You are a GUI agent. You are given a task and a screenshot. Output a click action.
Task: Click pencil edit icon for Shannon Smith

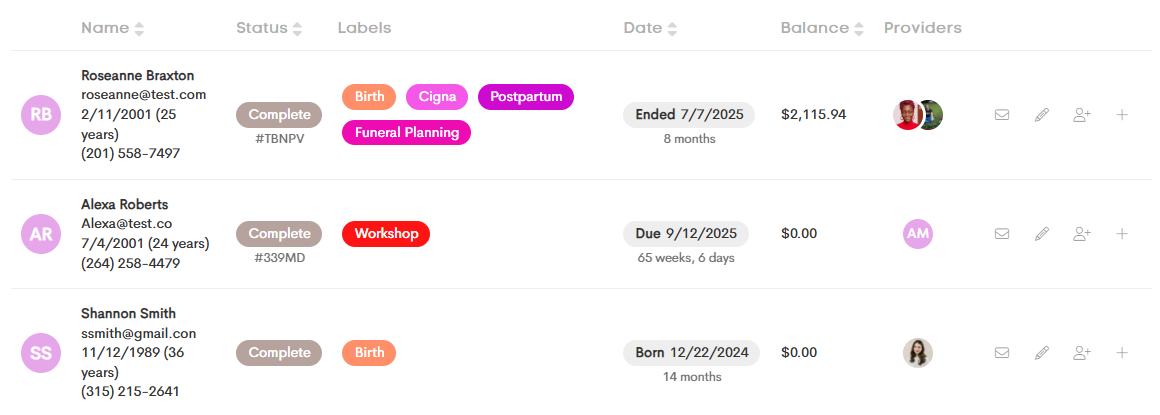click(1042, 353)
